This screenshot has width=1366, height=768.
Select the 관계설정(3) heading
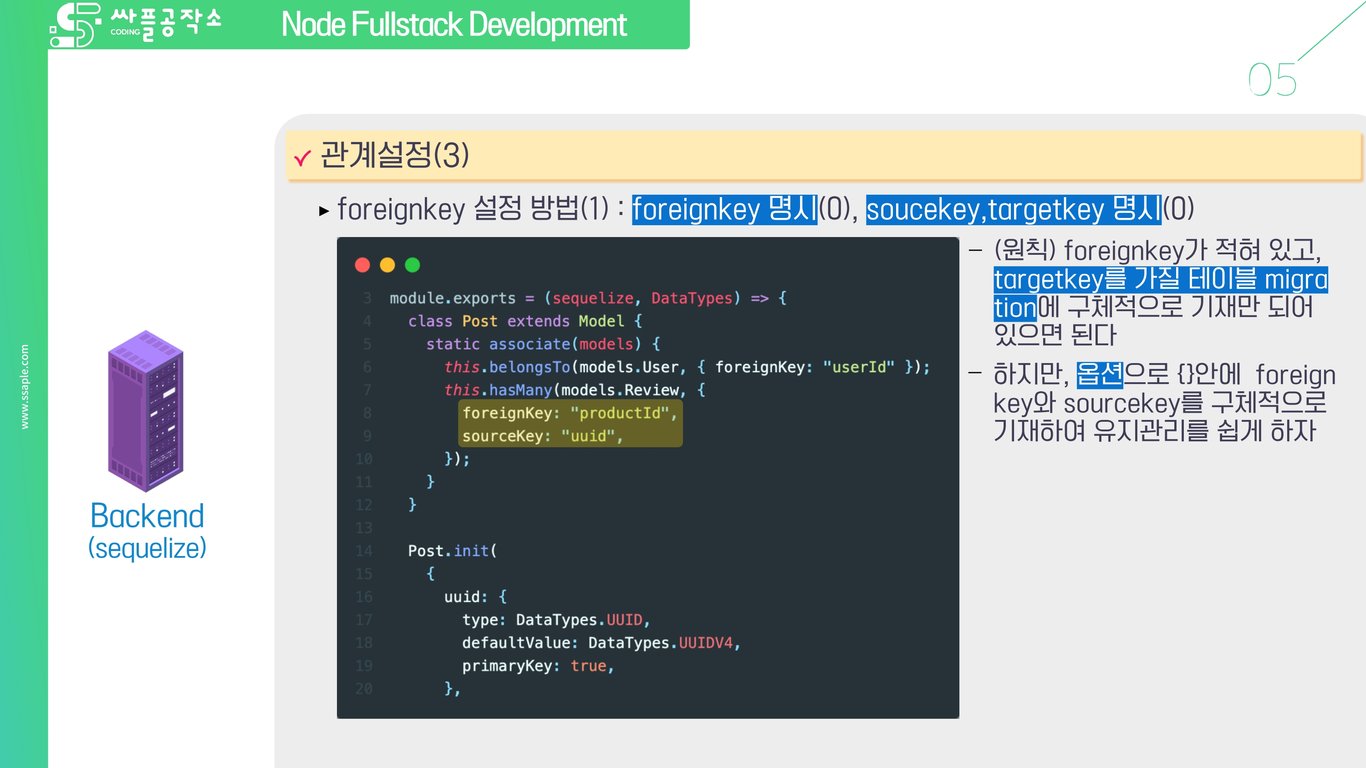coord(395,156)
